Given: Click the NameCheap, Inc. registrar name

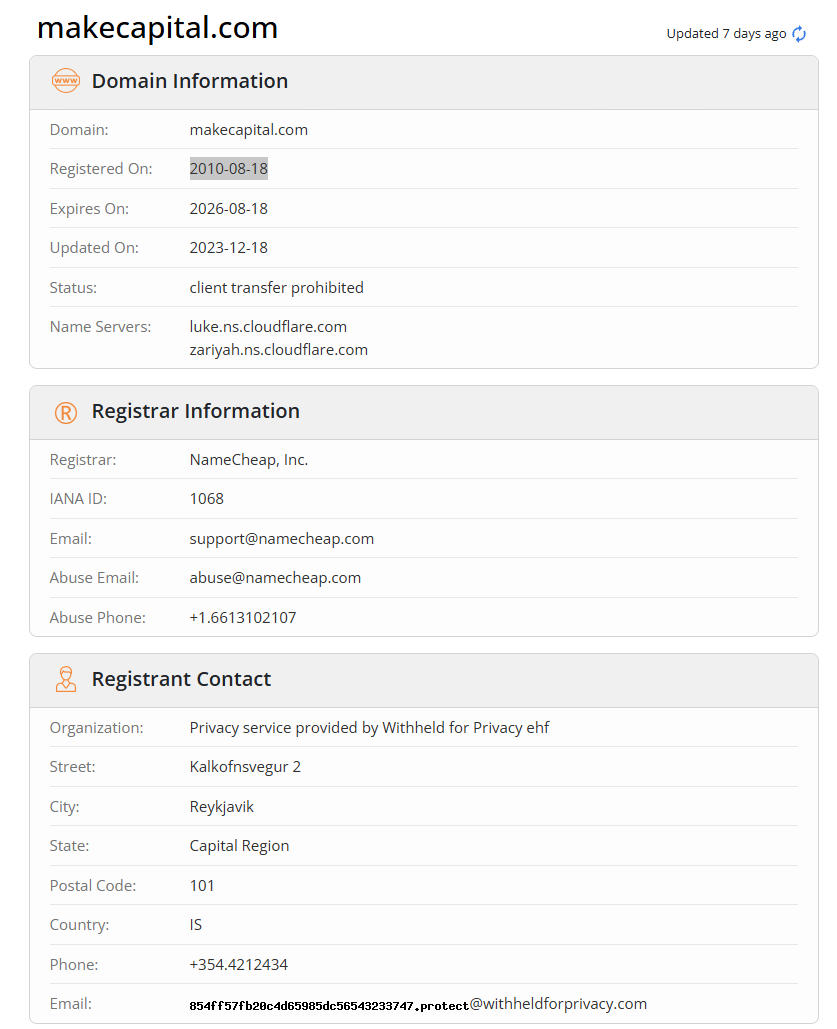Looking at the screenshot, I should coord(249,460).
